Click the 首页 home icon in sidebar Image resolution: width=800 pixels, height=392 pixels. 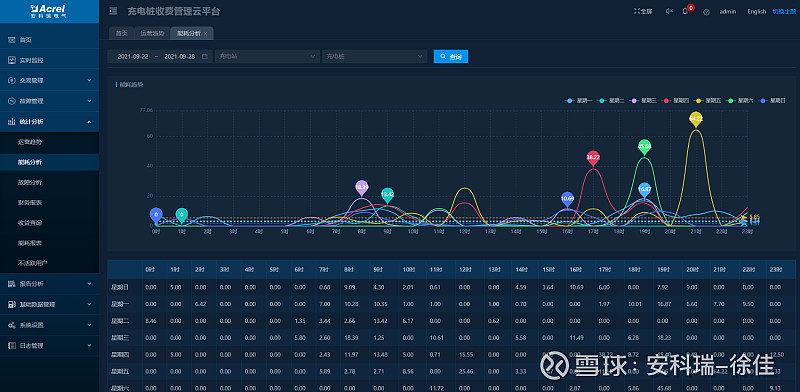click(12, 40)
